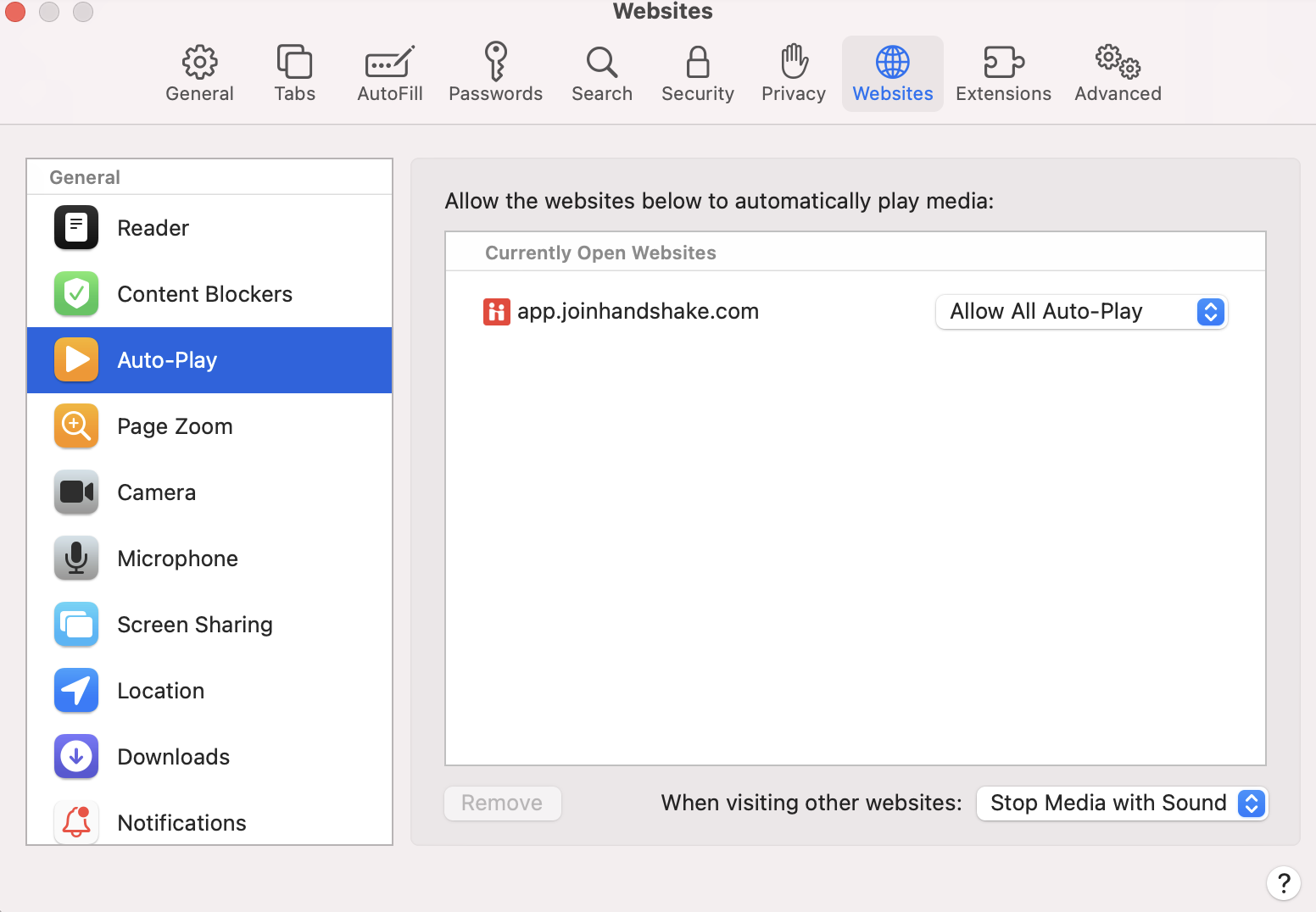The width and height of the screenshot is (1316, 912).
Task: Click the Microphone sidebar icon
Action: point(76,558)
